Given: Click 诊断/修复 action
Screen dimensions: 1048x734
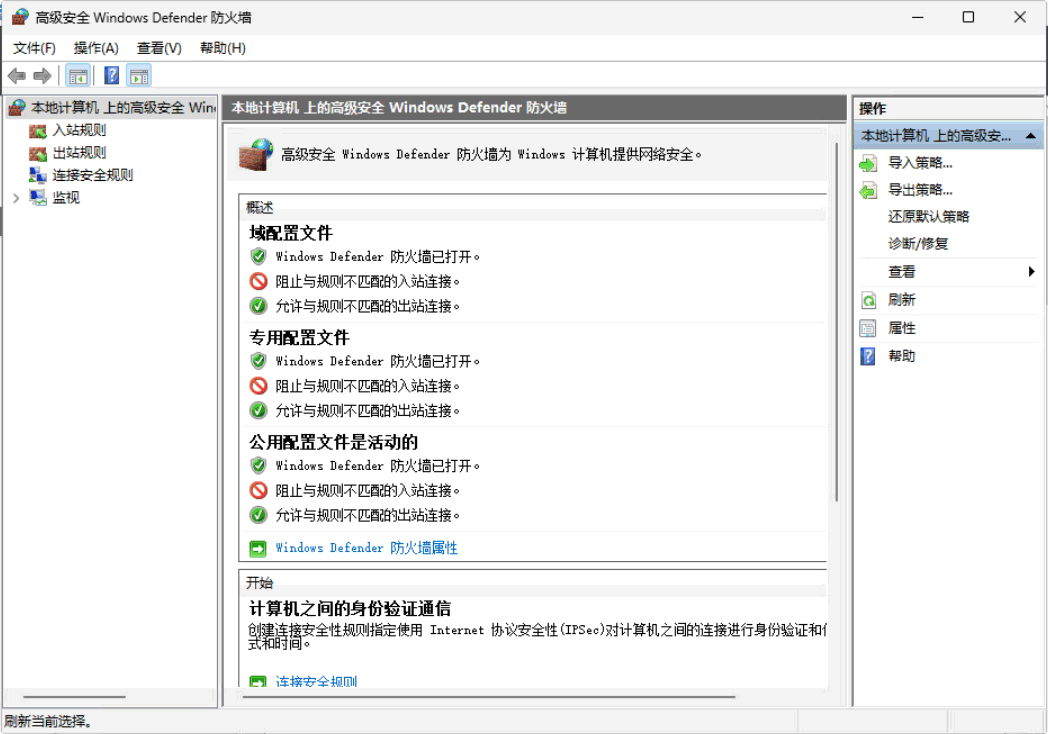Looking at the screenshot, I should 918,244.
